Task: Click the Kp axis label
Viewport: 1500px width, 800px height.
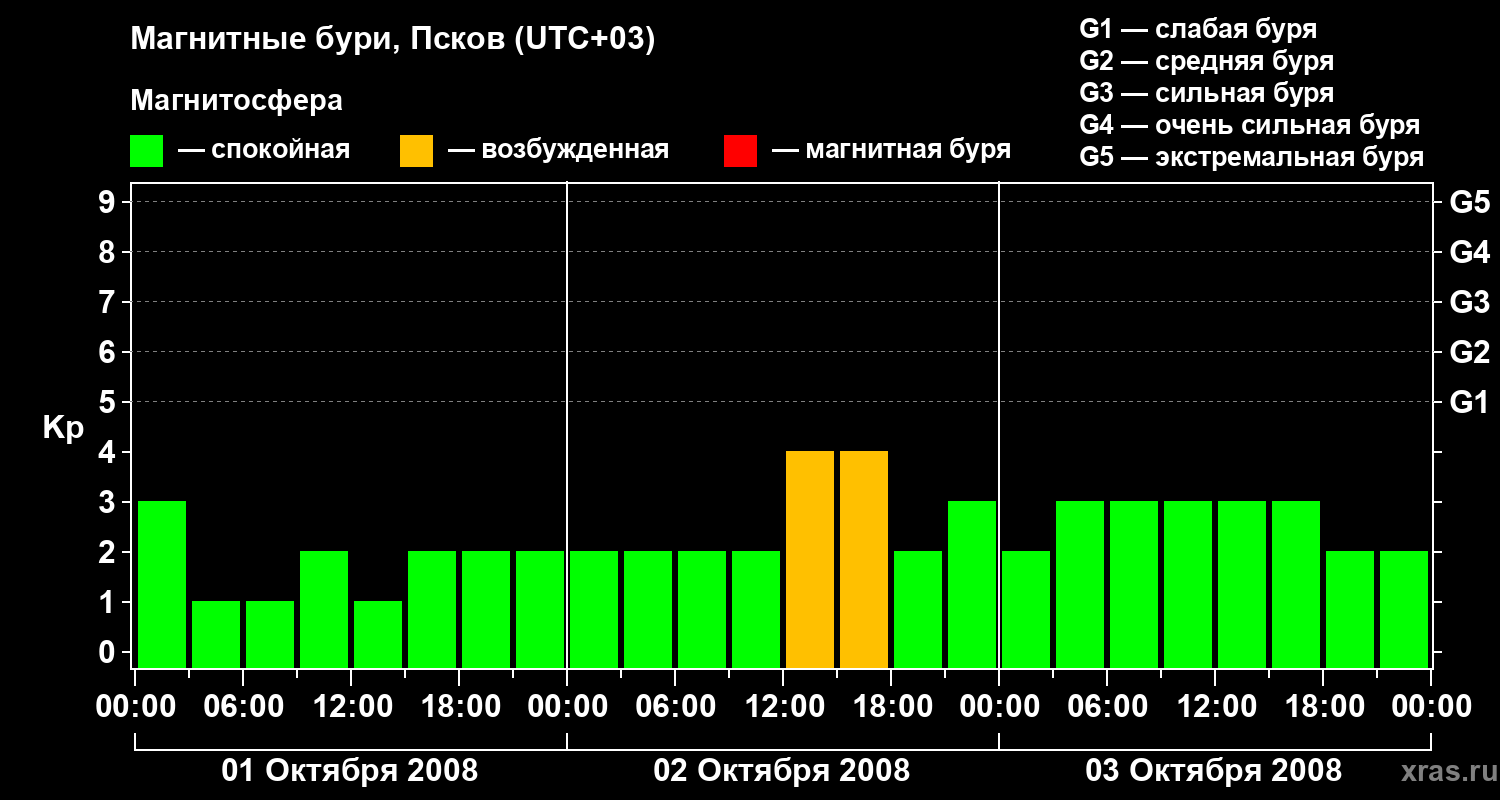Action: pyautogui.click(x=63, y=429)
